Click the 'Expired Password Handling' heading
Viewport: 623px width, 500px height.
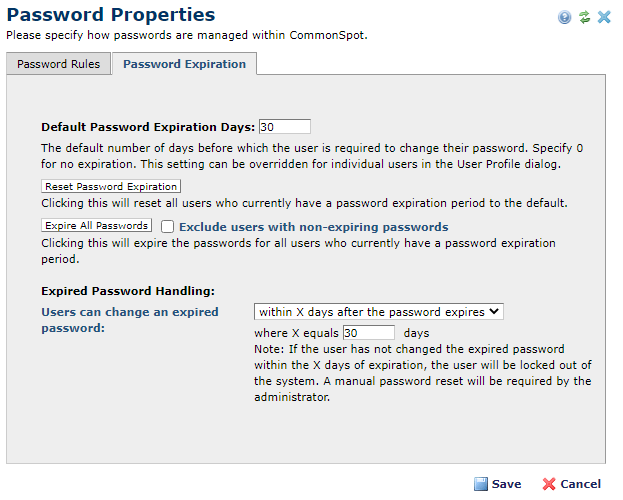coord(128,291)
